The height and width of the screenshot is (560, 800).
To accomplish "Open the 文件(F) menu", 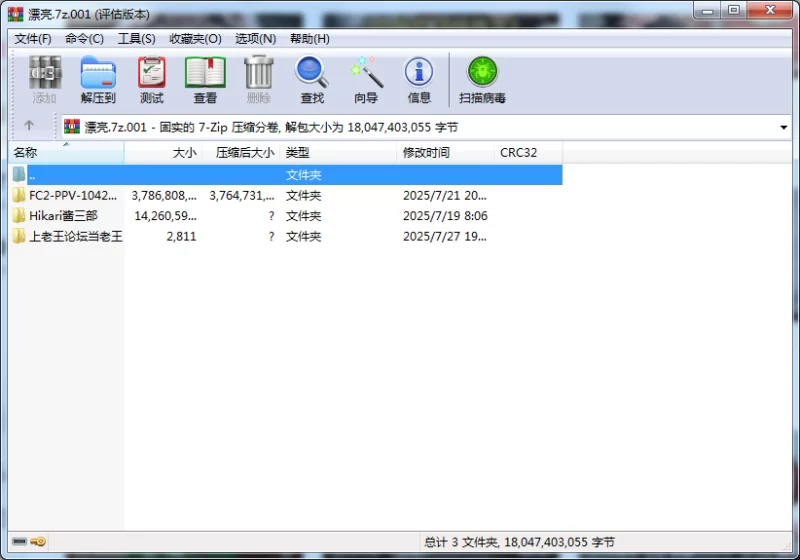I will [x=33, y=39].
